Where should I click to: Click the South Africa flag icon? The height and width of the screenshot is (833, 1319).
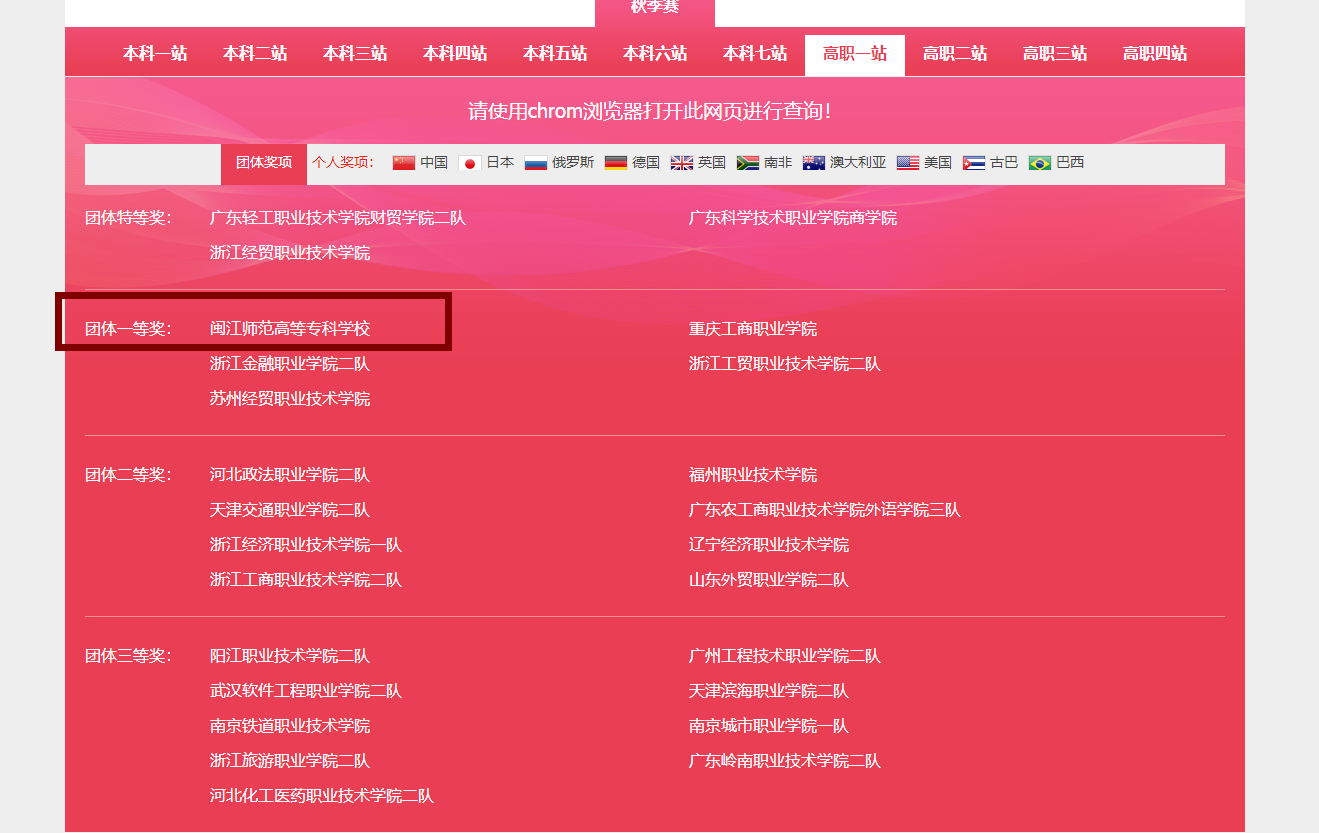pos(748,163)
